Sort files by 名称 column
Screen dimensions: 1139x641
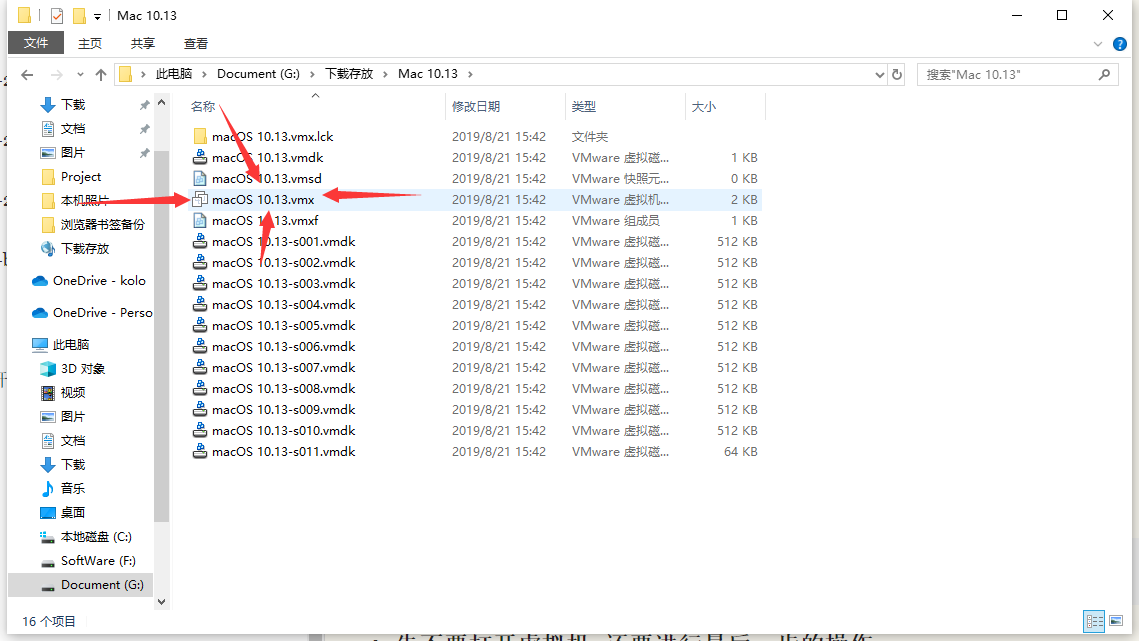[203, 107]
